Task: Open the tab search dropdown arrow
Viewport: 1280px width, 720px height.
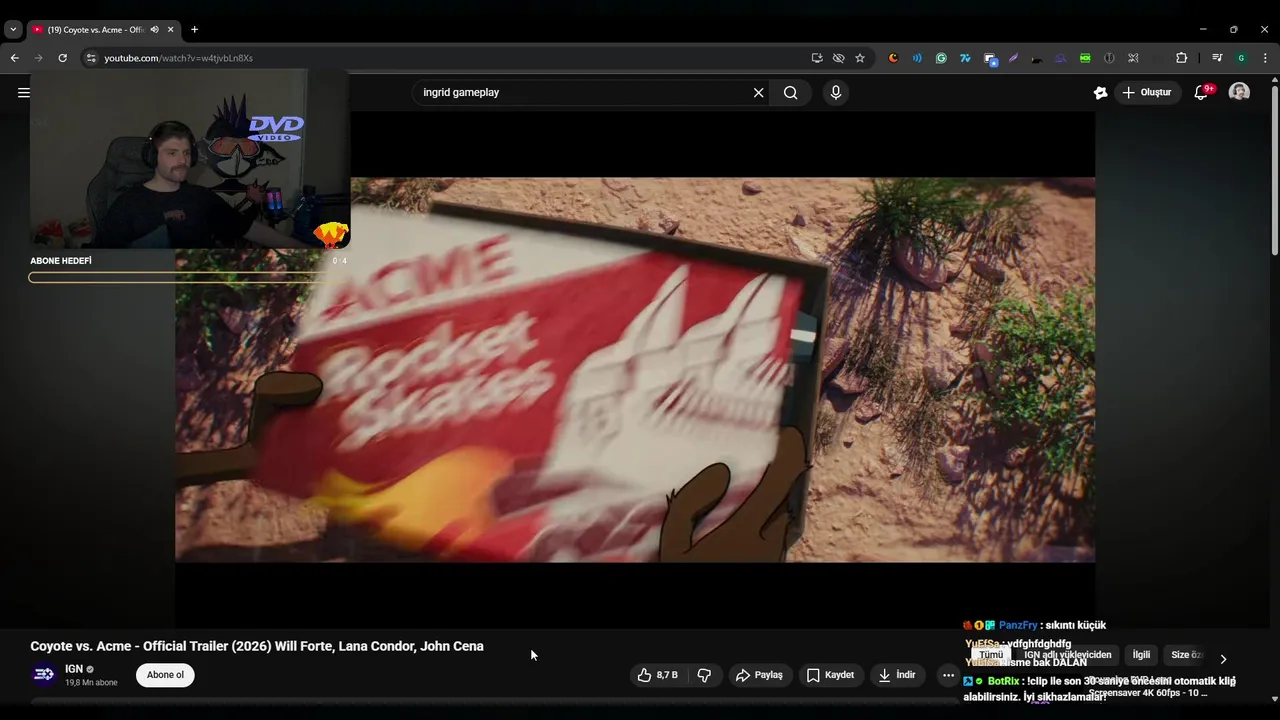Action: pos(13,30)
